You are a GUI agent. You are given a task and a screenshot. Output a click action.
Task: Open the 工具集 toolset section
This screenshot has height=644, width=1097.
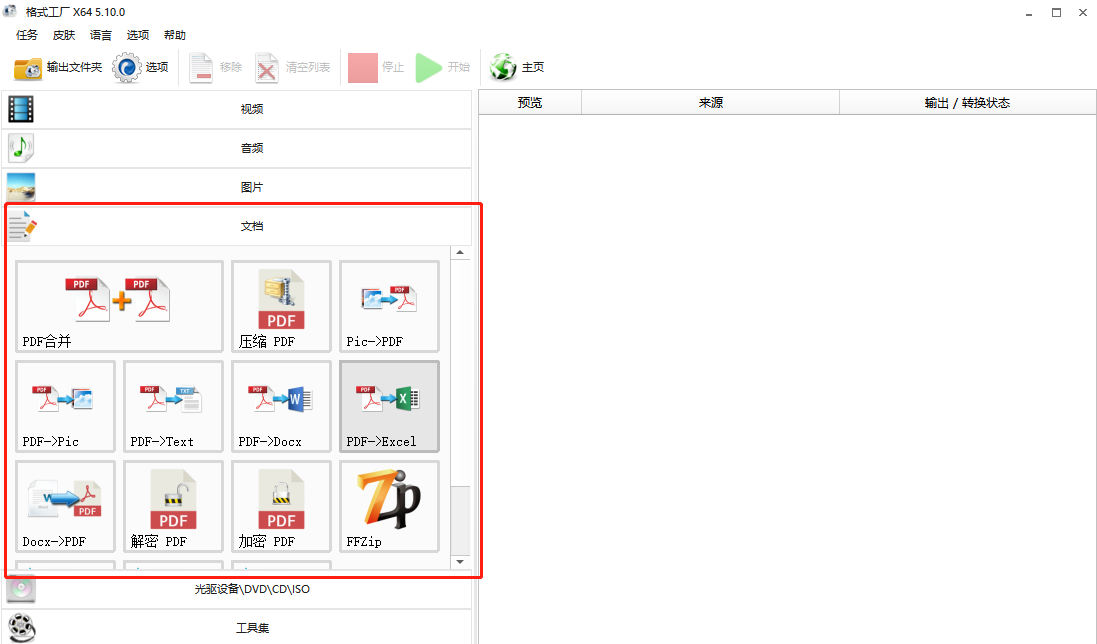tap(252, 627)
